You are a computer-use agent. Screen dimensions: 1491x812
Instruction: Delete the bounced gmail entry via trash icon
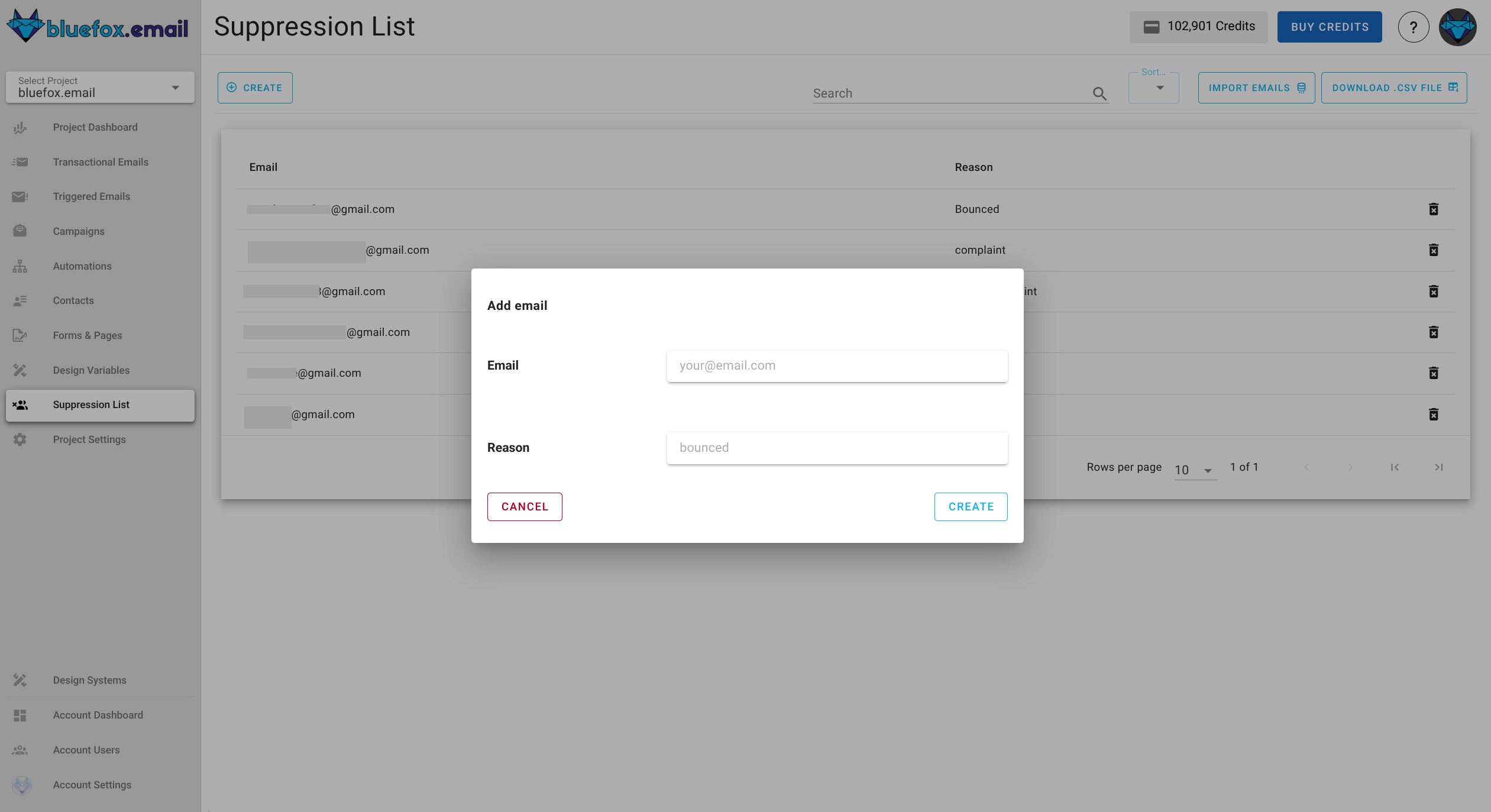click(1434, 209)
